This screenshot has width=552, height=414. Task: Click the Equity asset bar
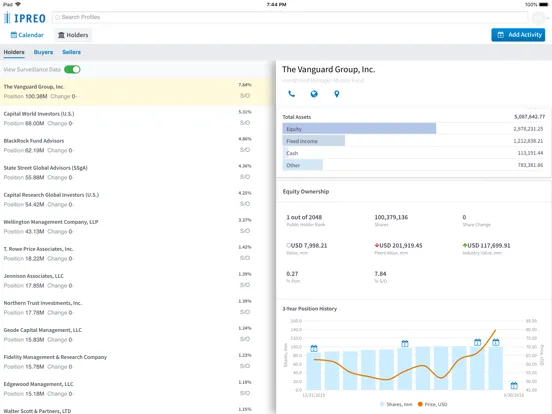point(359,129)
